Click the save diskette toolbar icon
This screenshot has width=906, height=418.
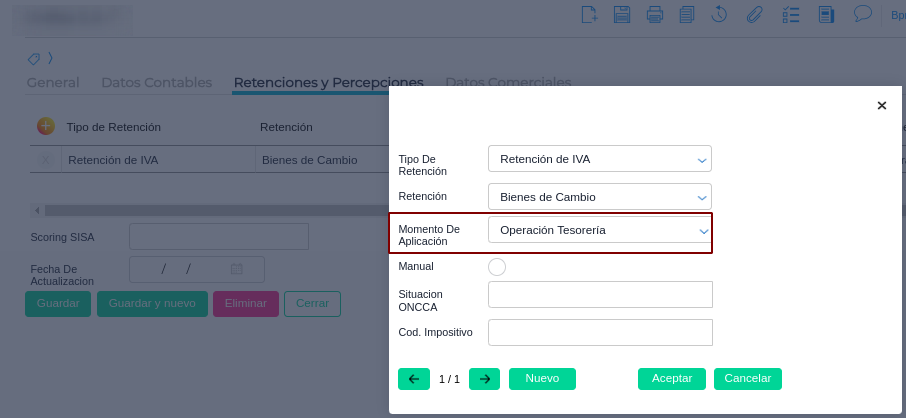click(x=622, y=14)
